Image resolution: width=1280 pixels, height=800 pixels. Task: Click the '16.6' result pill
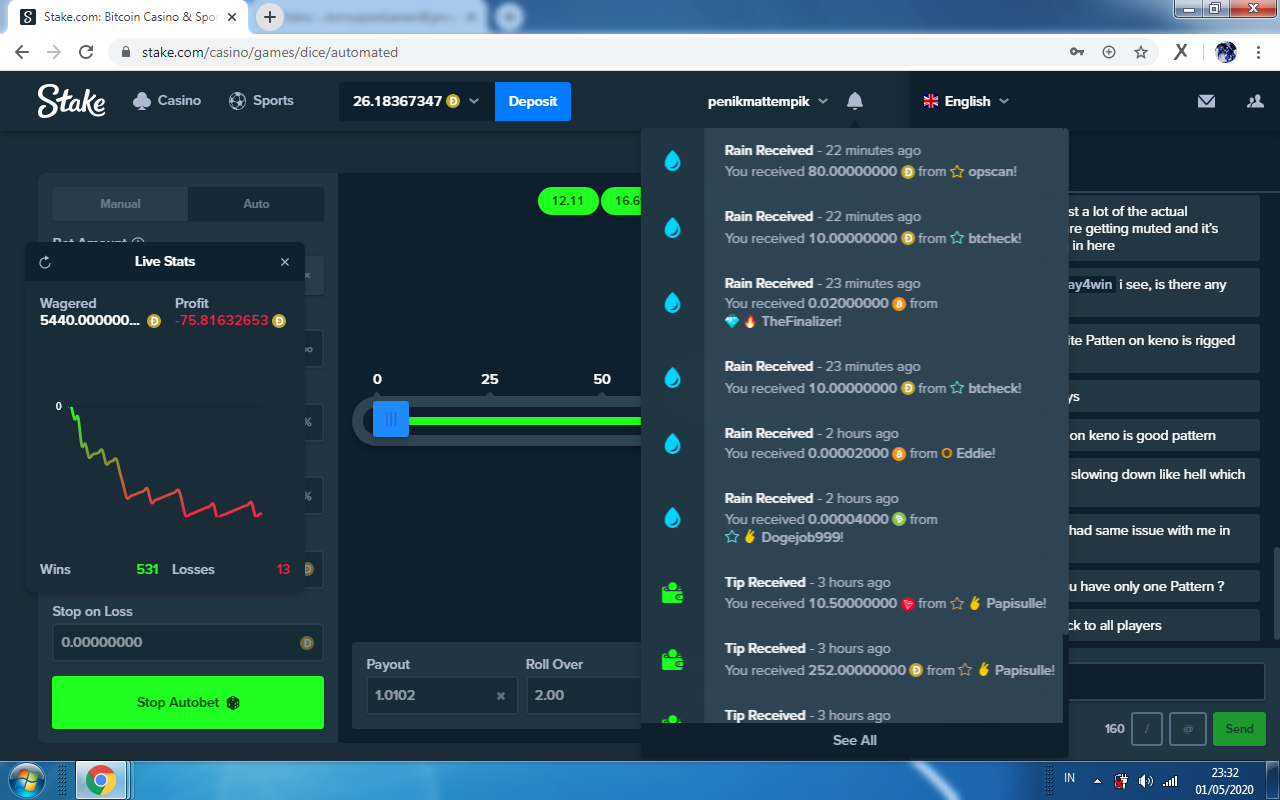click(x=621, y=201)
